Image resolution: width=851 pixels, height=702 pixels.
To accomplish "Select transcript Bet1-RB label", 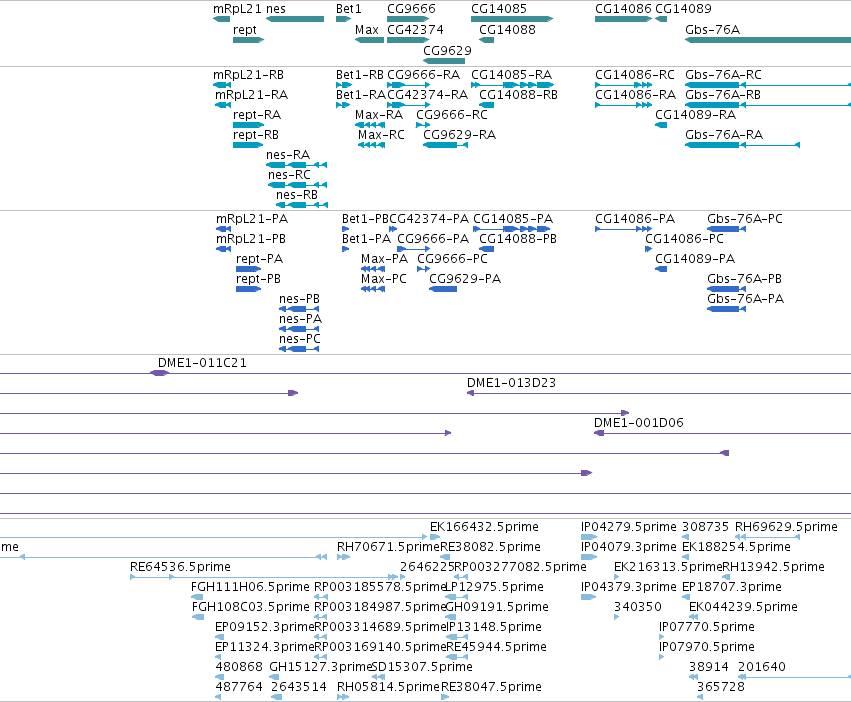I will [x=359, y=75].
